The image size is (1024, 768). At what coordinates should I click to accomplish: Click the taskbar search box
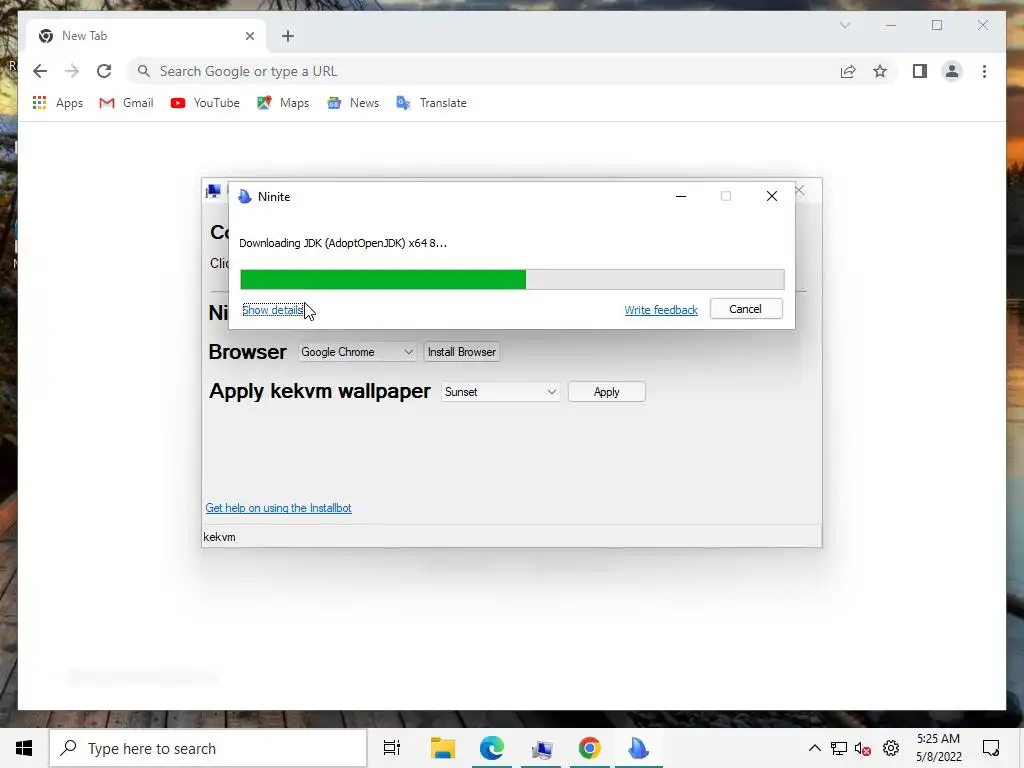[x=208, y=748]
